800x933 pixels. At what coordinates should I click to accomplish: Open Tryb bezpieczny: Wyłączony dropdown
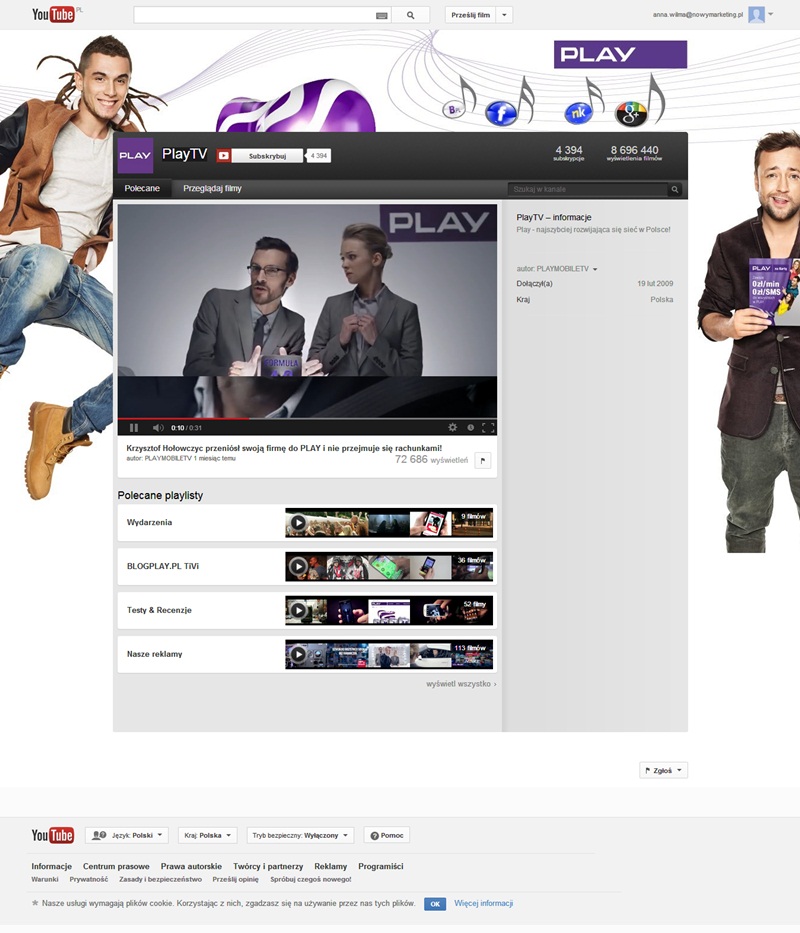[301, 835]
